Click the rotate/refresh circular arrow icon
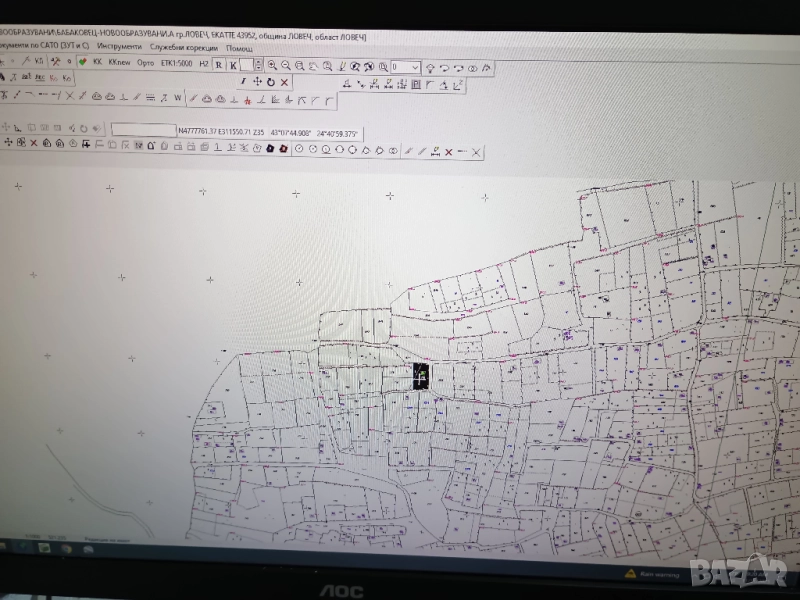800x600 pixels. 271,82
